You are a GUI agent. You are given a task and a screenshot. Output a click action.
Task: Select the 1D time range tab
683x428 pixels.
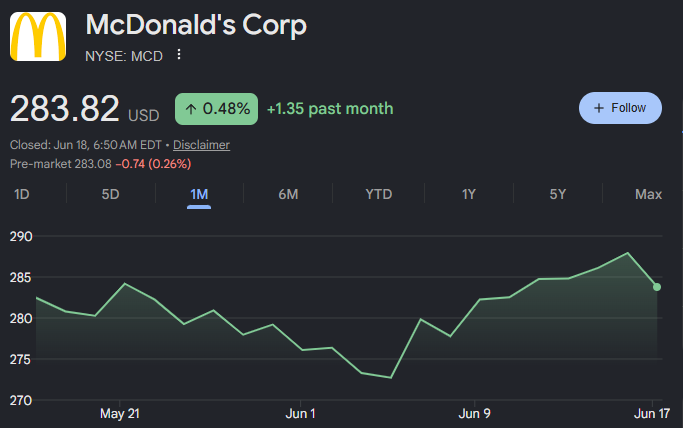pos(22,194)
